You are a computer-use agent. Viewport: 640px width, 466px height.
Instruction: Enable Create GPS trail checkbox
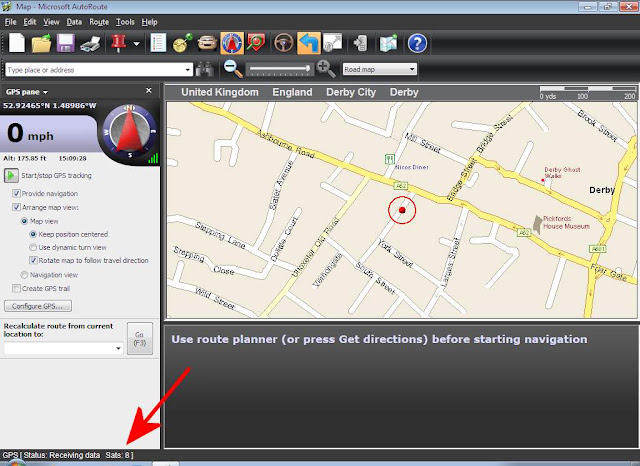pyautogui.click(x=16, y=288)
